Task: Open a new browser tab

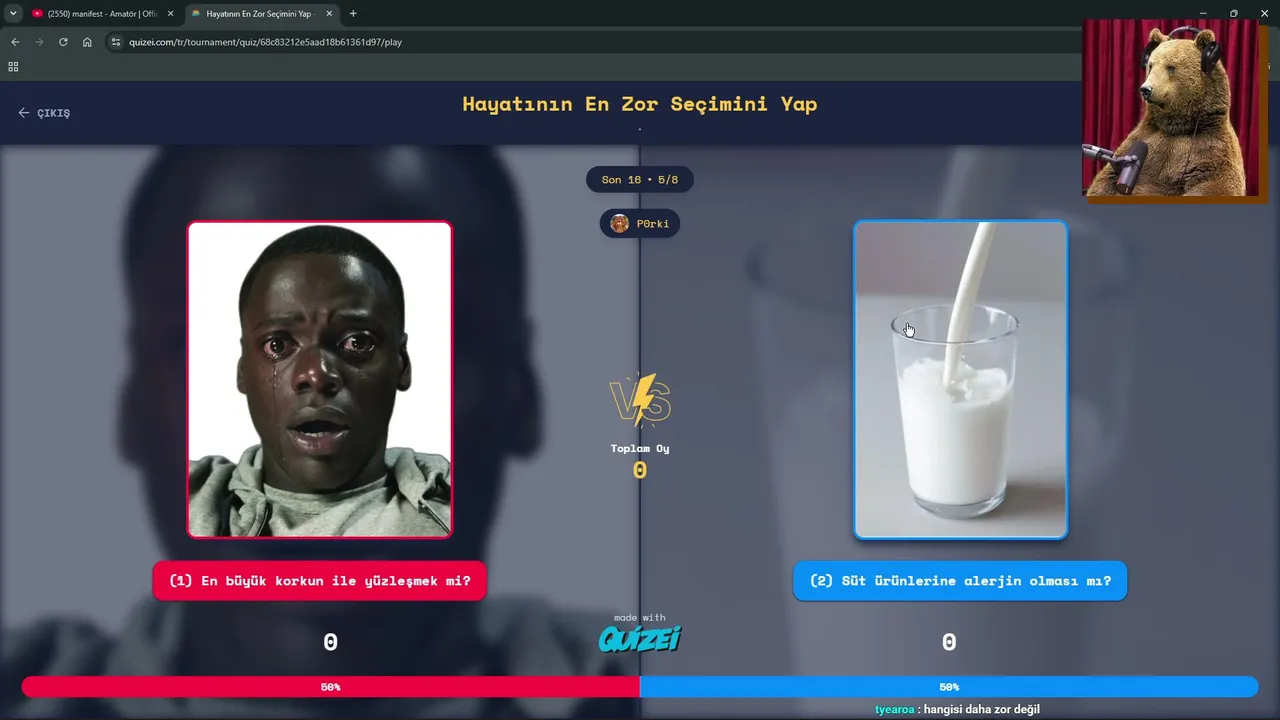Action: [353, 14]
